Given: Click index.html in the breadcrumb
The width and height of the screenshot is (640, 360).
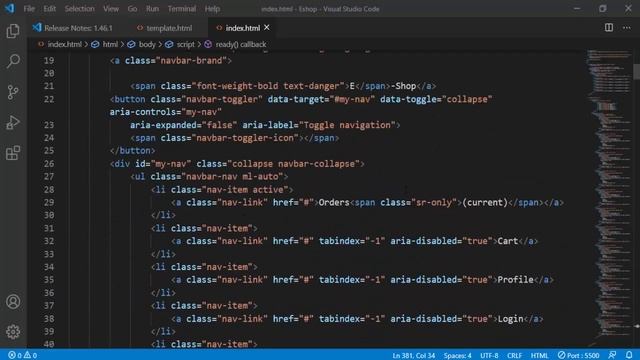Looking at the screenshot, I should point(64,44).
